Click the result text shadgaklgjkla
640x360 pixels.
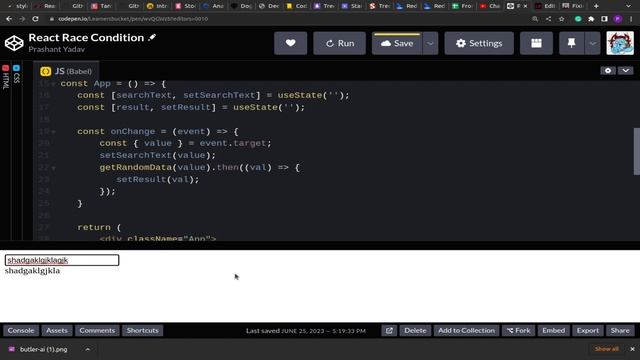point(32,271)
